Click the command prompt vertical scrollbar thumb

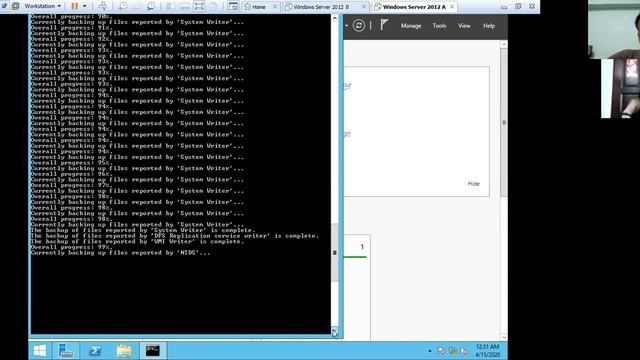point(335,252)
